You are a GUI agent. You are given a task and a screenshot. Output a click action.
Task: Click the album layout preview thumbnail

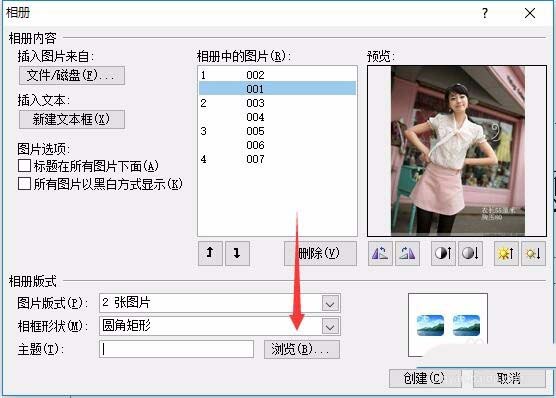448,325
